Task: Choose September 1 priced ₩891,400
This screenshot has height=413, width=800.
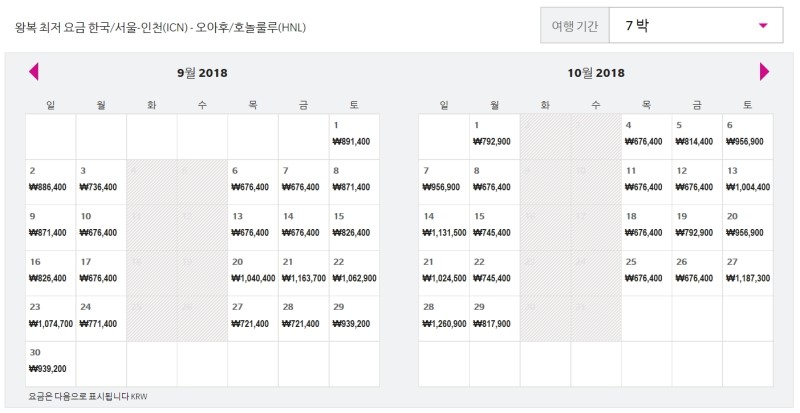Action: (x=354, y=136)
